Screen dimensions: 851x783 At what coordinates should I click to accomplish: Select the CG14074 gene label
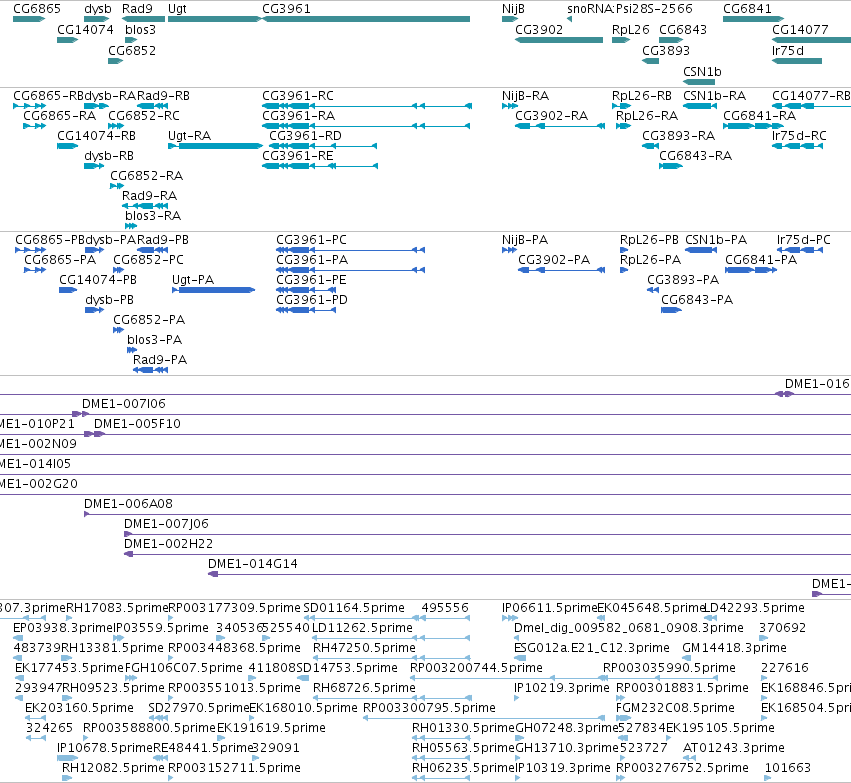pyautogui.click(x=85, y=30)
